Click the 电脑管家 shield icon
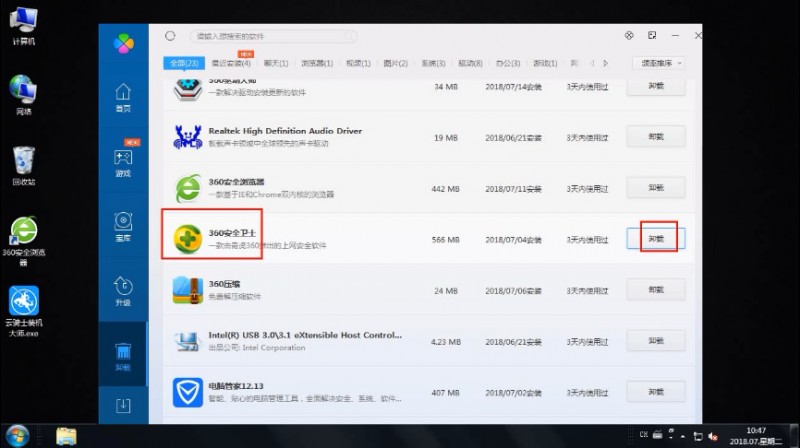This screenshot has width=800, height=448. coord(188,392)
